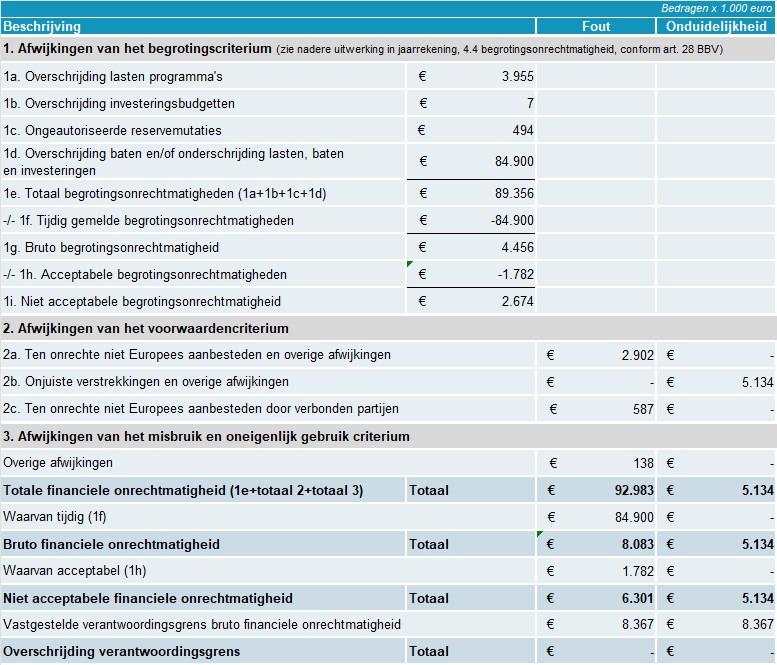Click label '2b. Onjuiste verstrekkingen en overige afwijkingen'
The image size is (777, 665).
(146, 382)
